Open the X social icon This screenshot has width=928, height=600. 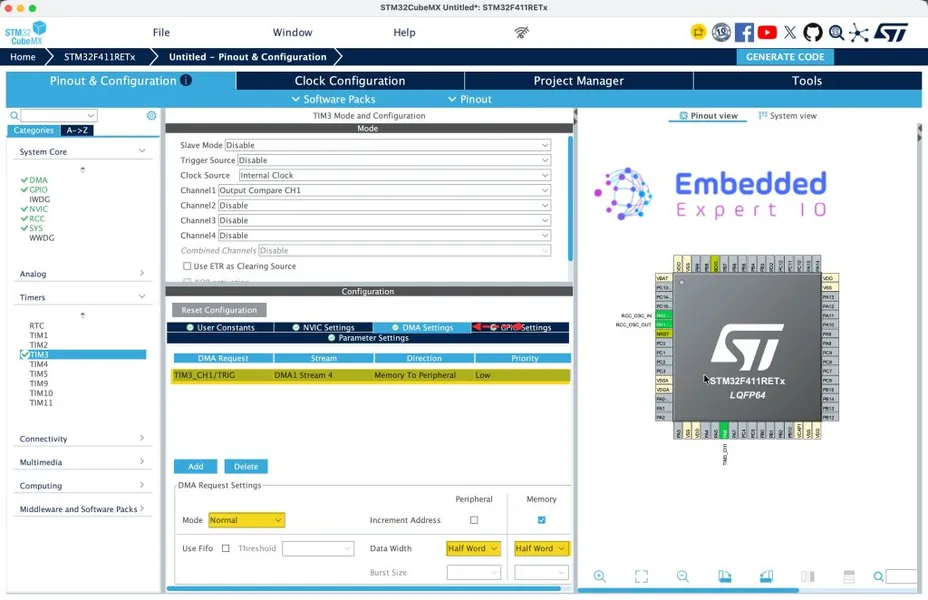pyautogui.click(x=790, y=33)
